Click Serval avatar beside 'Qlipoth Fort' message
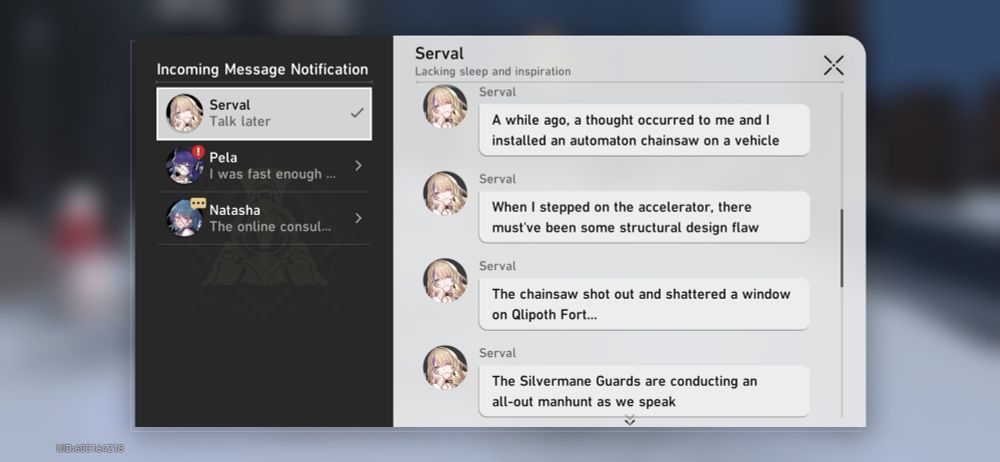 tap(445, 280)
